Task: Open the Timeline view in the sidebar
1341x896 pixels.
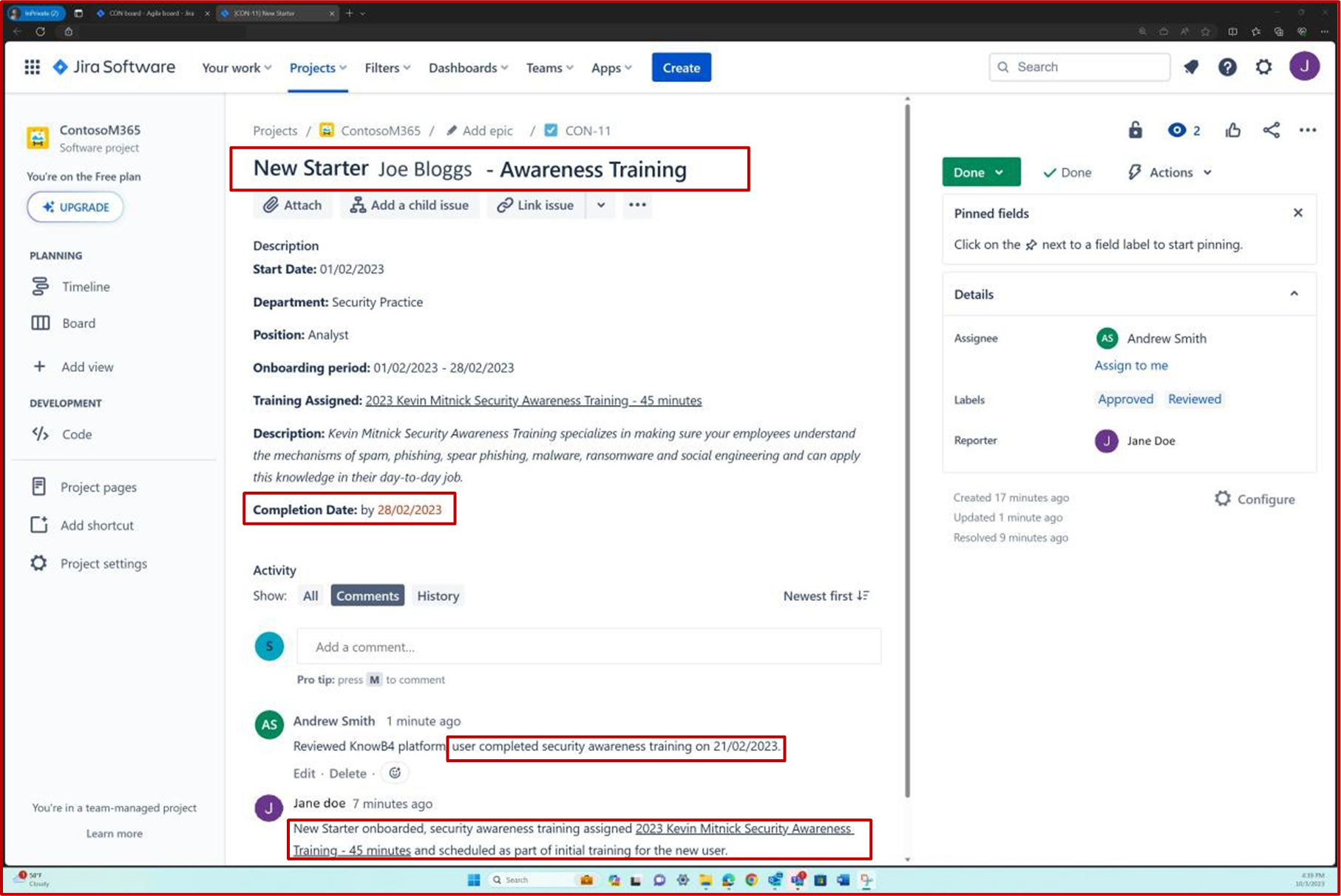Action: (x=86, y=287)
